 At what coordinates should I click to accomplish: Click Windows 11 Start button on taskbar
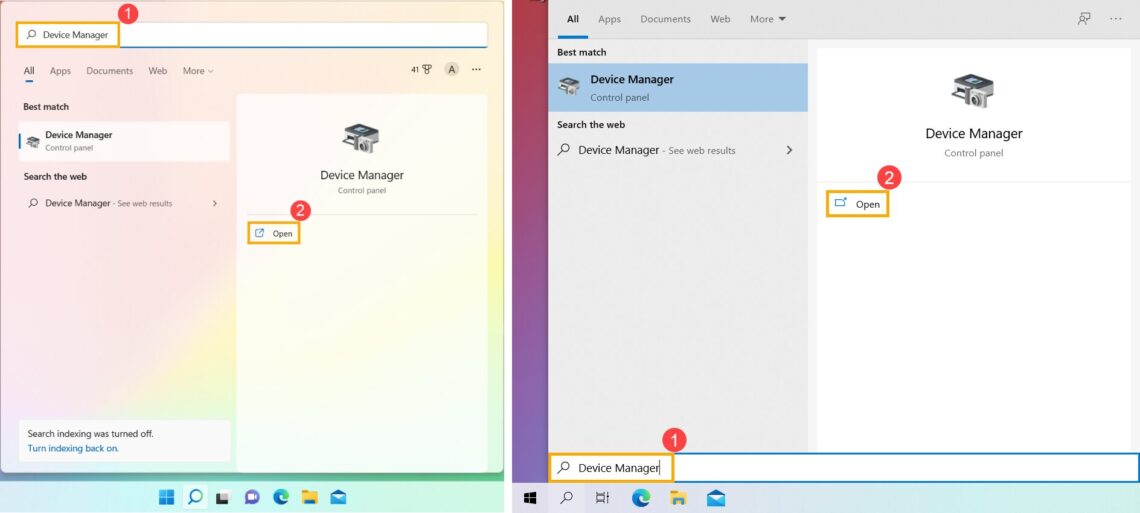166,497
